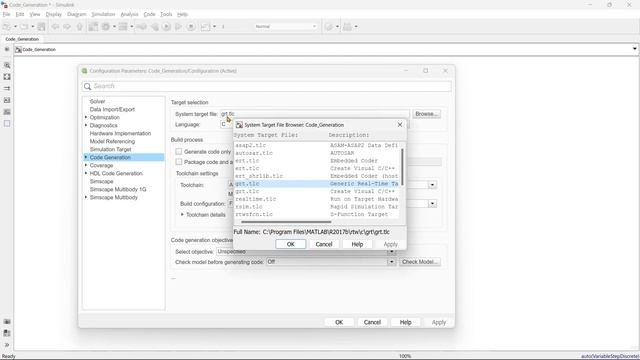Select the Solver pane in tree
Screen dimensions: 640x360
click(x=97, y=101)
